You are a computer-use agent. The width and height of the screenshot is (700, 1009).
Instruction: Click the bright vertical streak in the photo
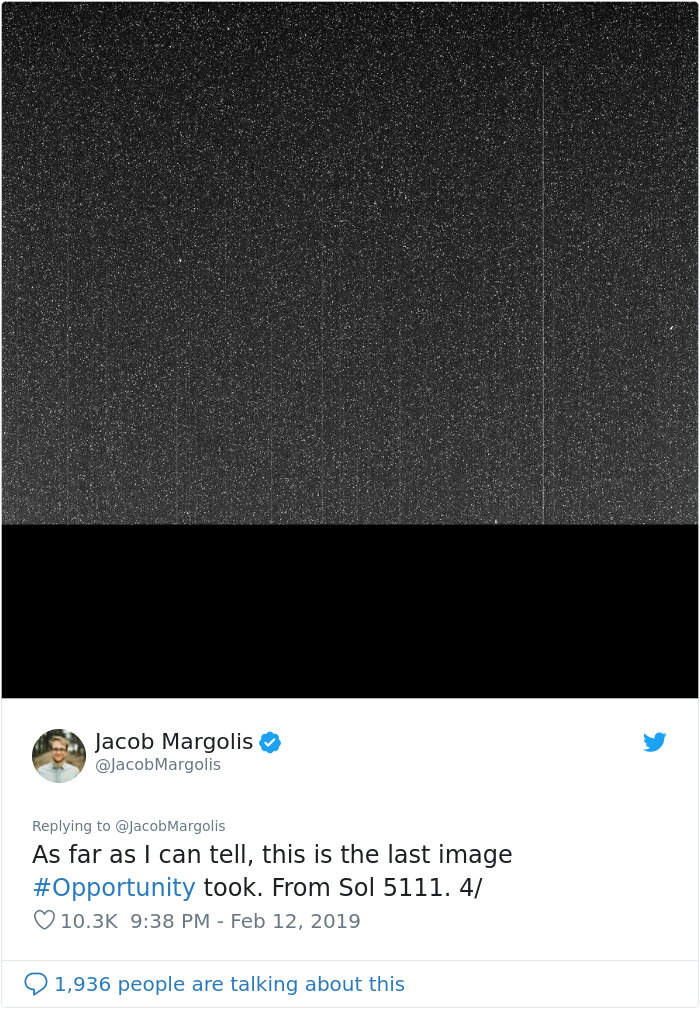[x=544, y=295]
